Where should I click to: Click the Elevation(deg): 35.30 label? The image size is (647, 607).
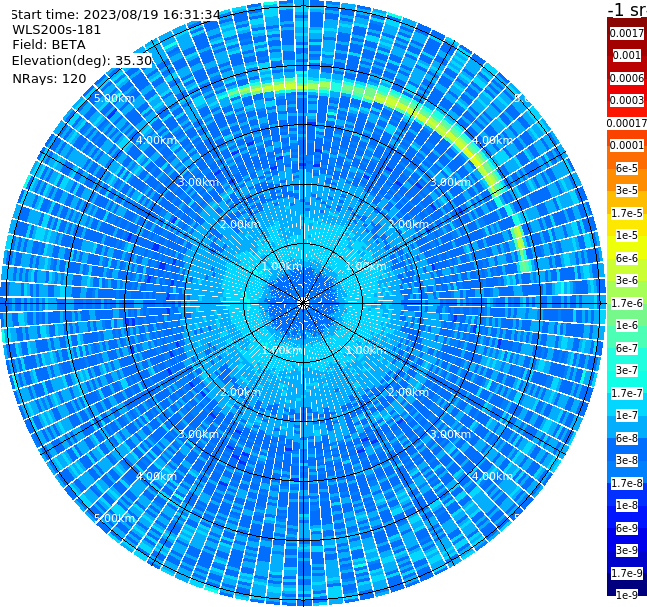pos(82,61)
